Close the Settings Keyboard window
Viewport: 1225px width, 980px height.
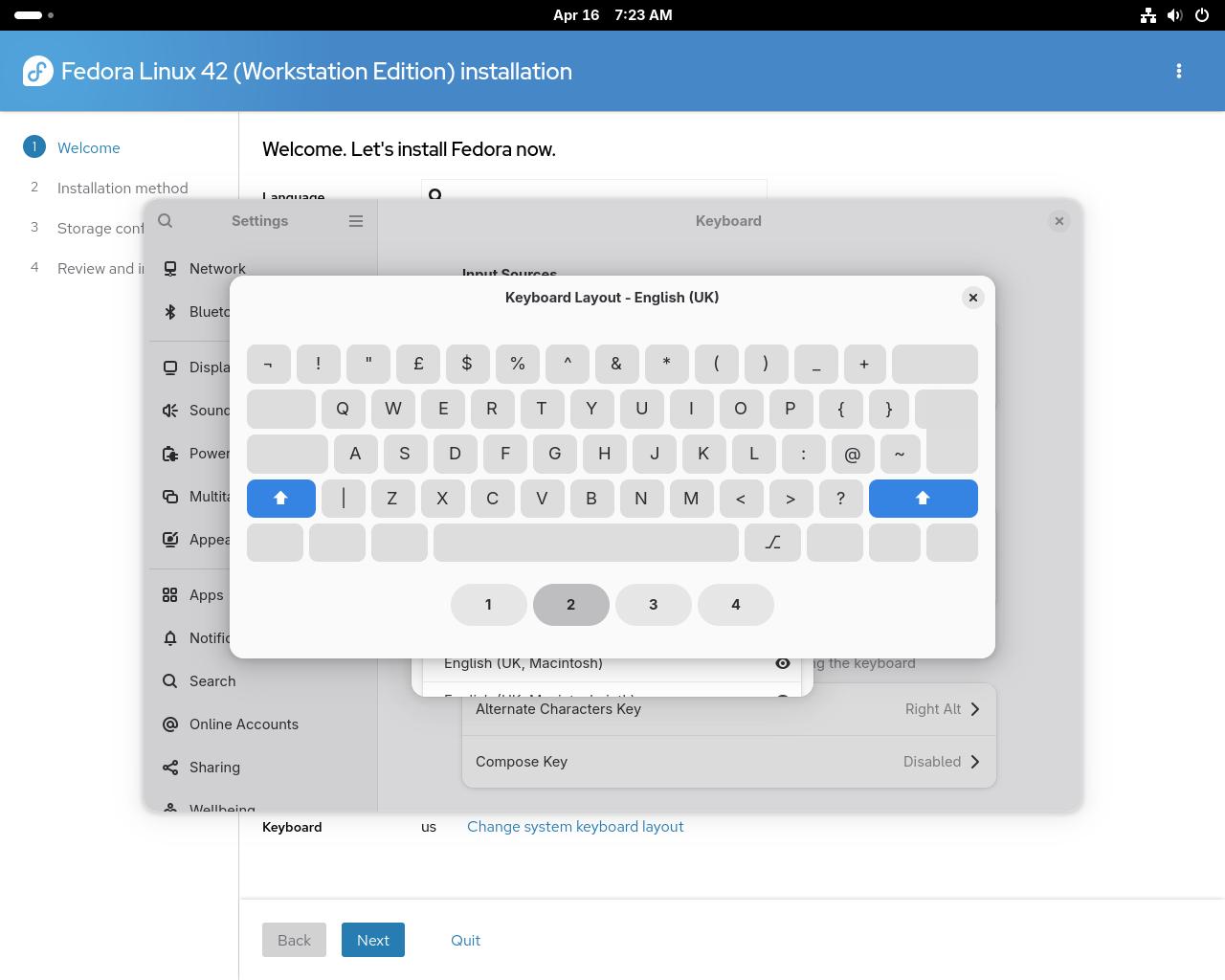[x=1058, y=221]
